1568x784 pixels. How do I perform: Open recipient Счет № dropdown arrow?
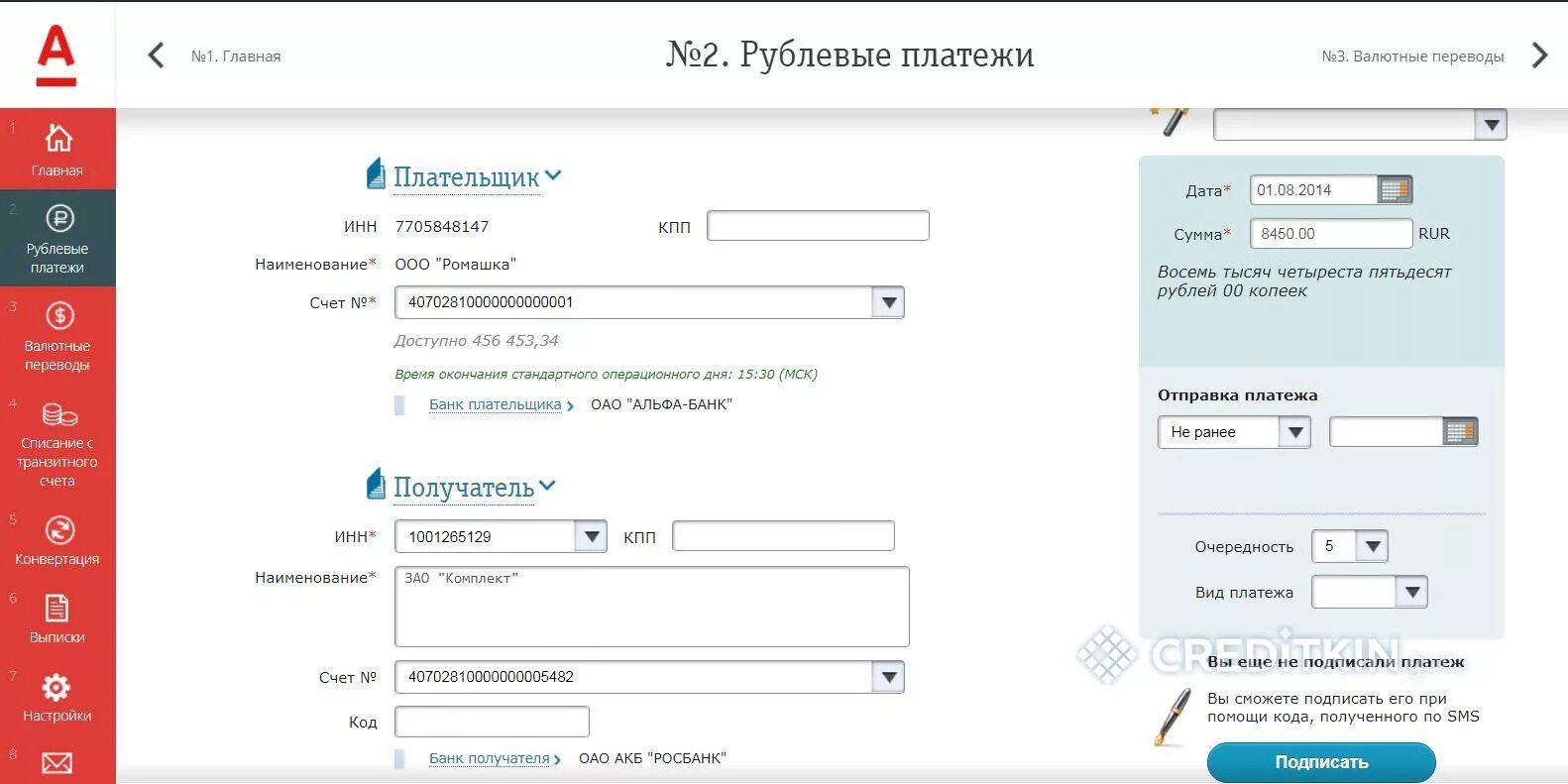(x=888, y=677)
